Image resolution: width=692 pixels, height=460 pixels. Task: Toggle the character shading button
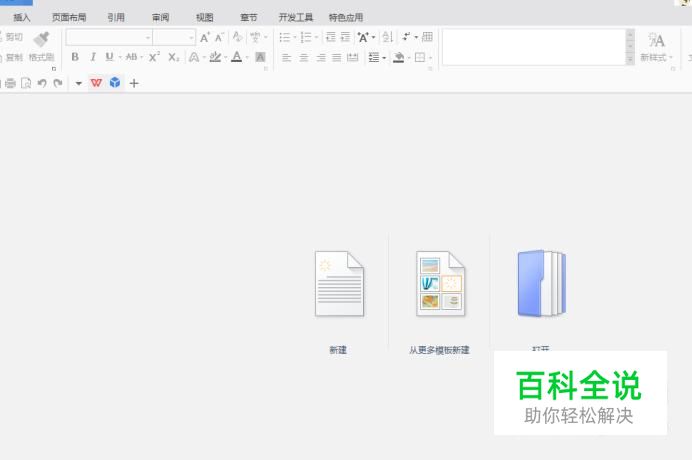[260, 57]
